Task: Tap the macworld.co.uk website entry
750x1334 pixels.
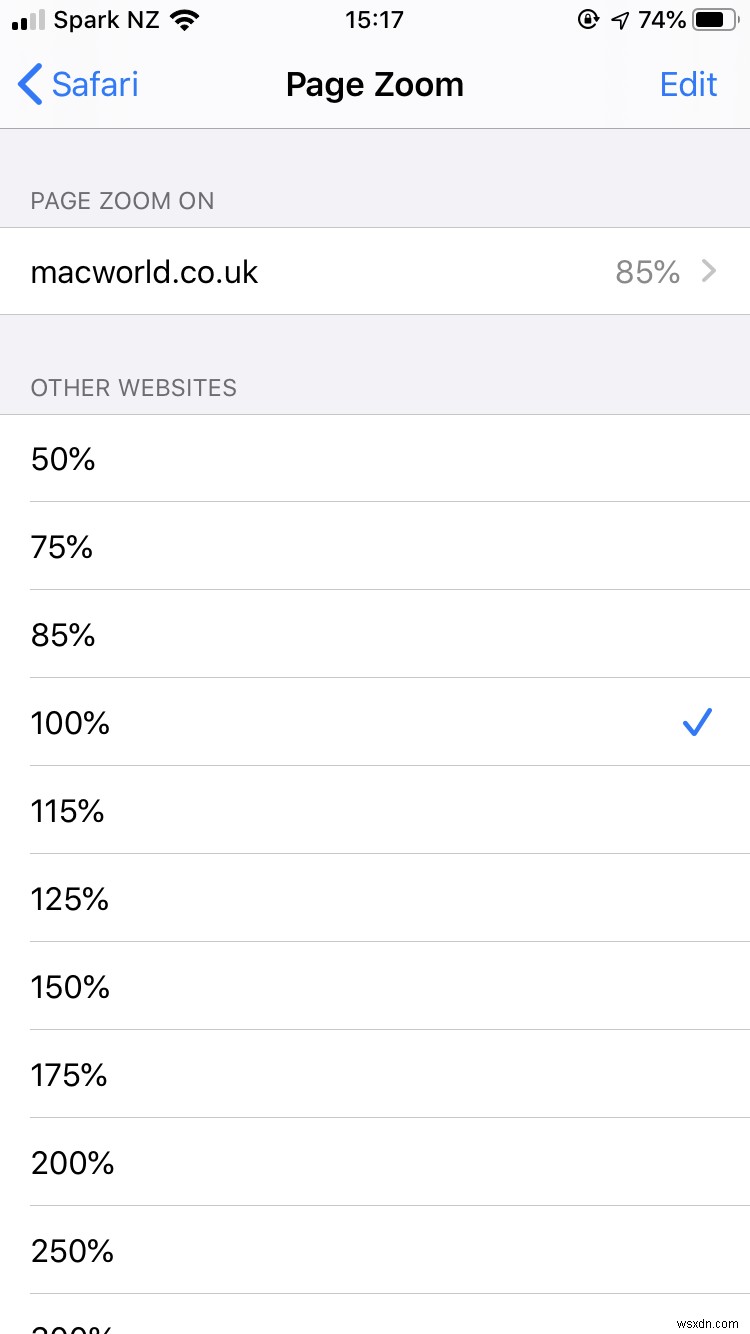Action: [x=144, y=271]
